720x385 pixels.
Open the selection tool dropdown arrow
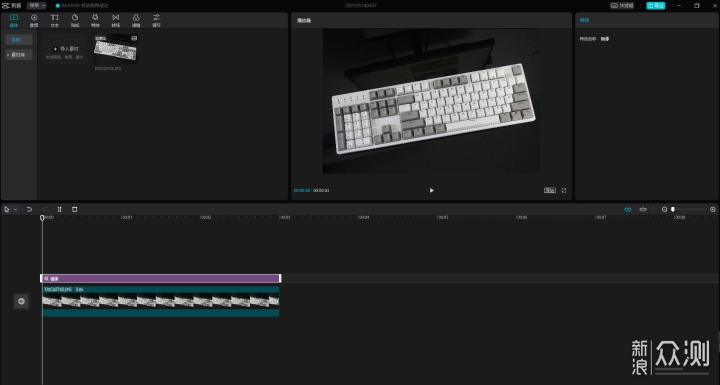click(15, 209)
